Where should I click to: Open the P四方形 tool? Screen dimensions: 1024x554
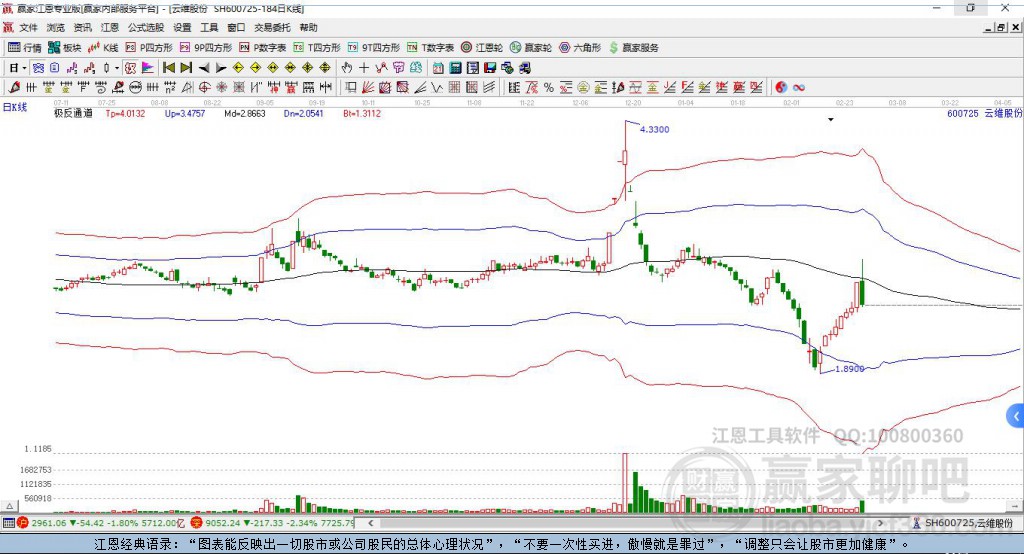point(149,48)
